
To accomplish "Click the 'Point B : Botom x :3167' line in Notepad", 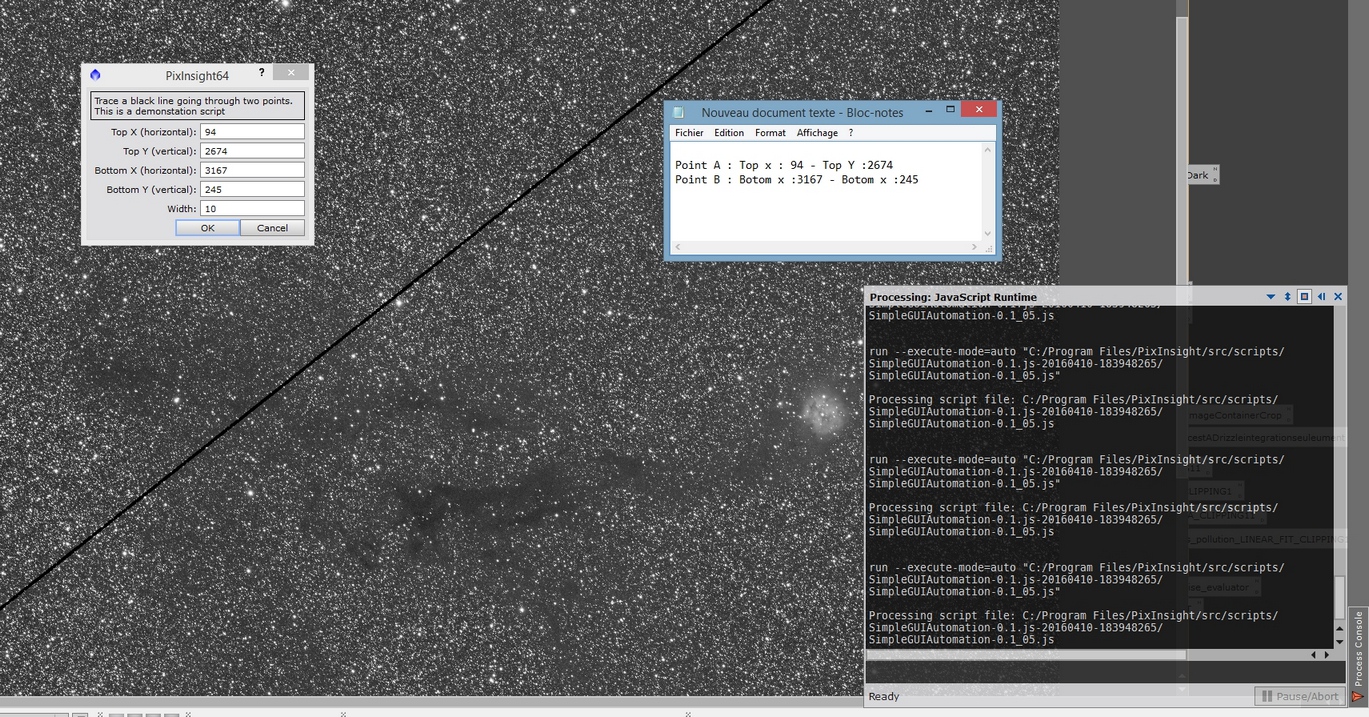I will coord(796,180).
